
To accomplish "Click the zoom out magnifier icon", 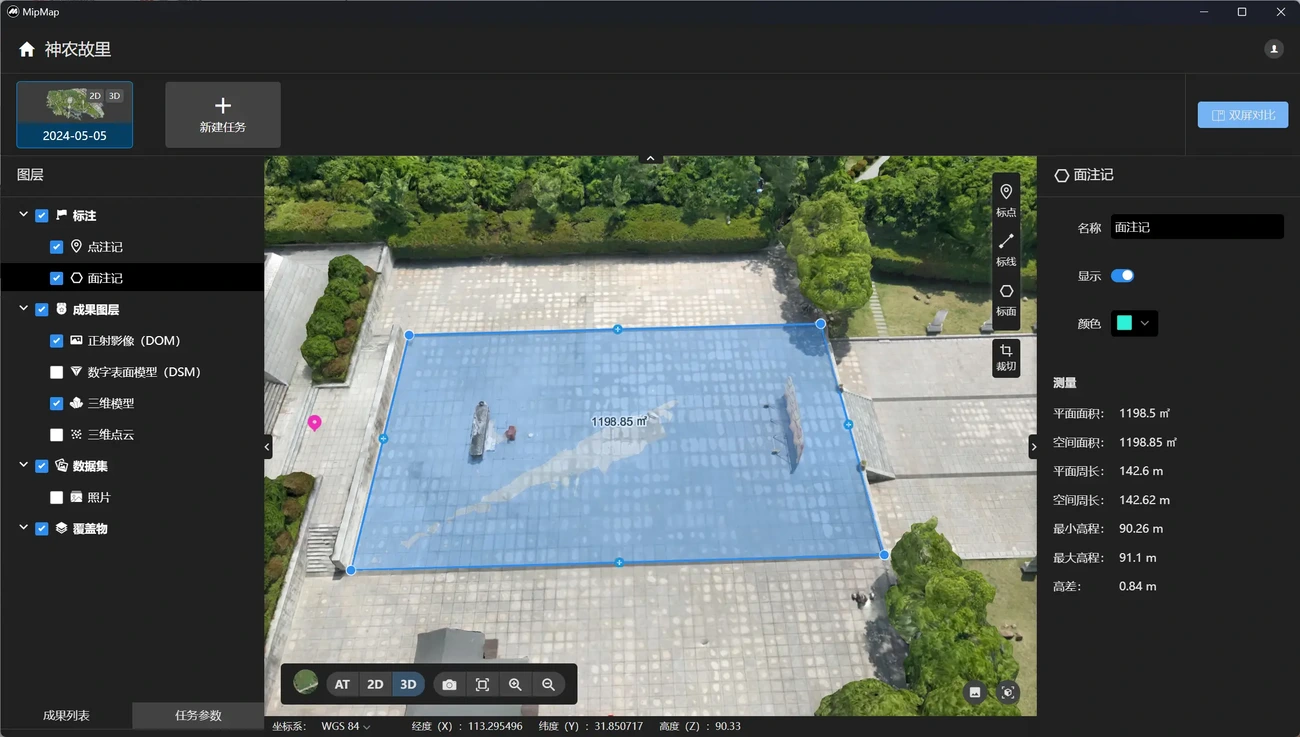I will (x=548, y=684).
